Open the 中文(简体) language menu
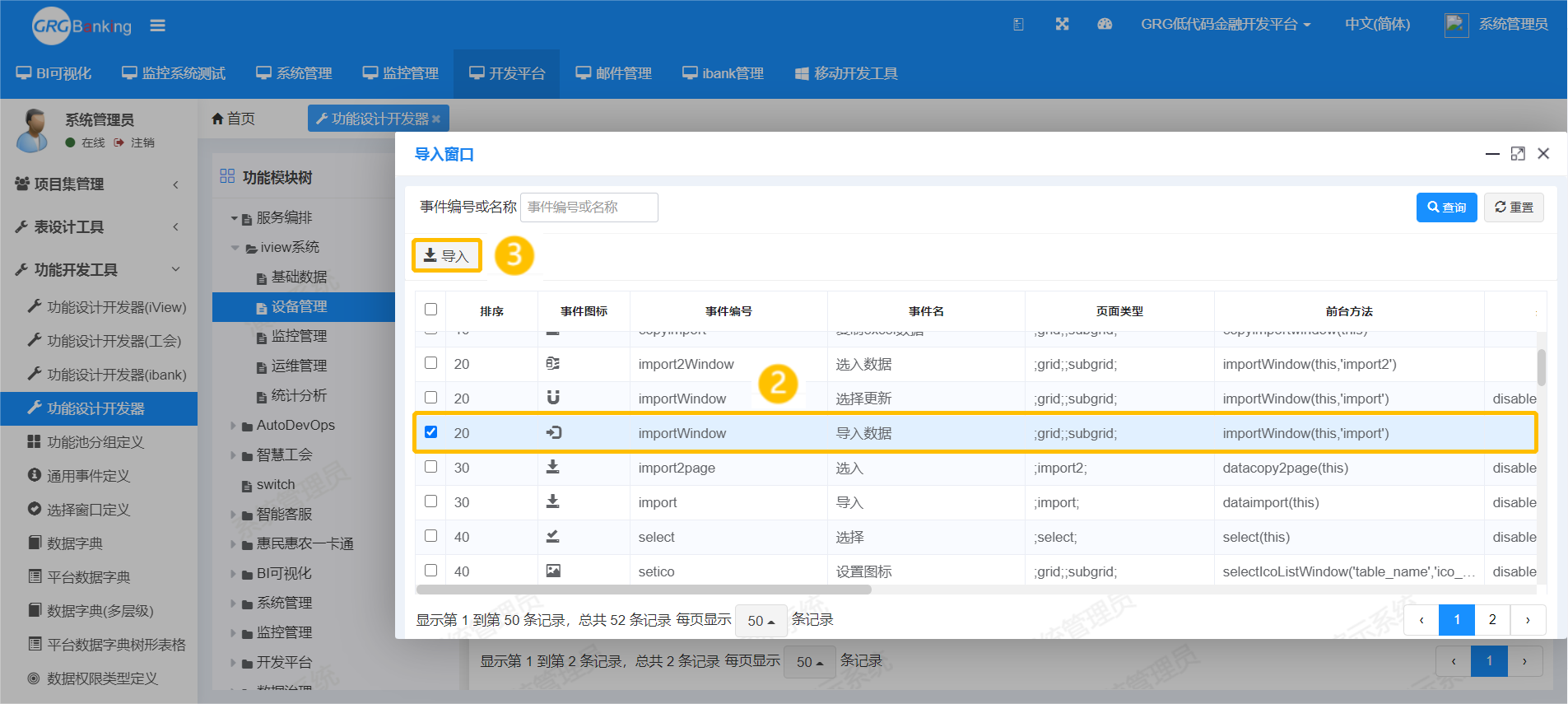 [x=1377, y=25]
